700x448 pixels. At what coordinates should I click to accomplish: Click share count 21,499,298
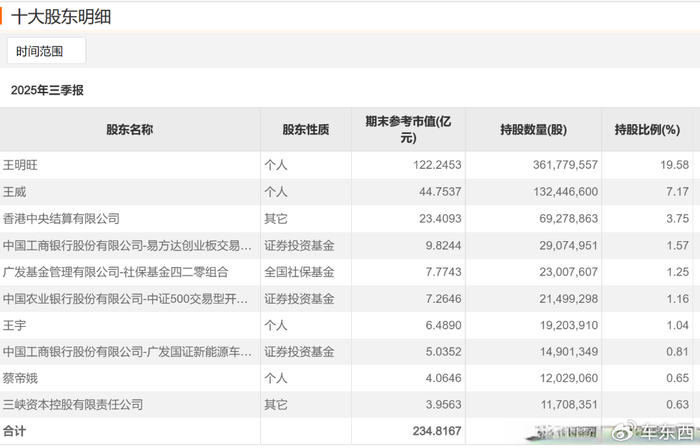point(568,299)
